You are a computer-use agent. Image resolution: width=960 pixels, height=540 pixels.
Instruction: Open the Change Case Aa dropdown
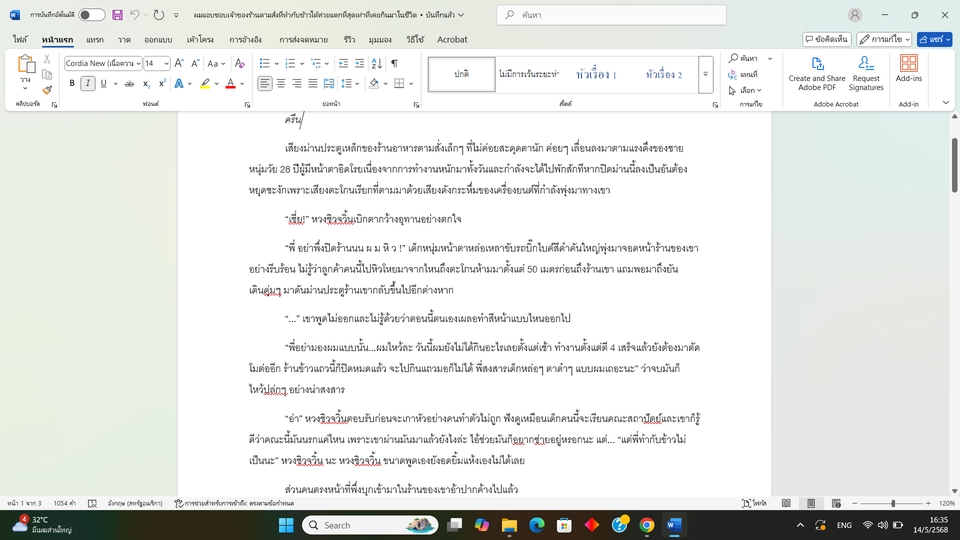click(216, 63)
